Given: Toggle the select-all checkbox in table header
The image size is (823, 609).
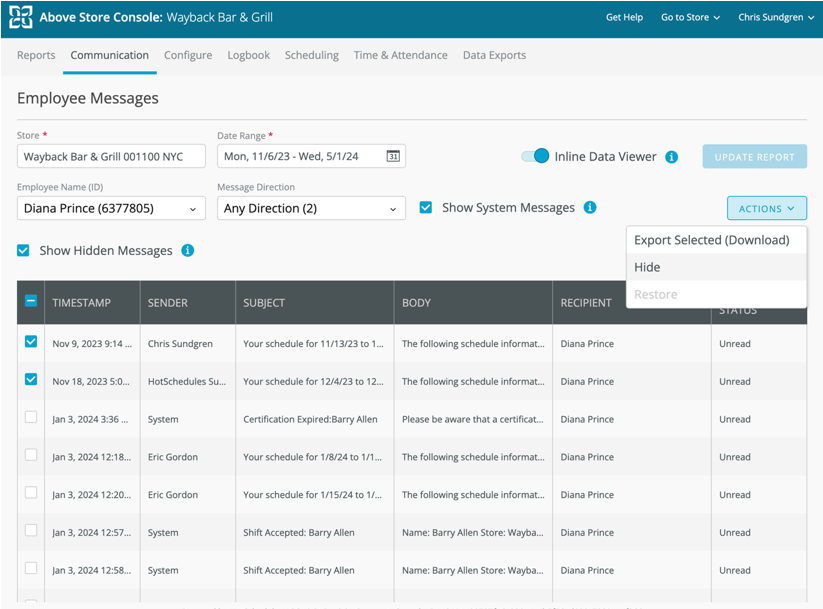Looking at the screenshot, I should point(31,301).
